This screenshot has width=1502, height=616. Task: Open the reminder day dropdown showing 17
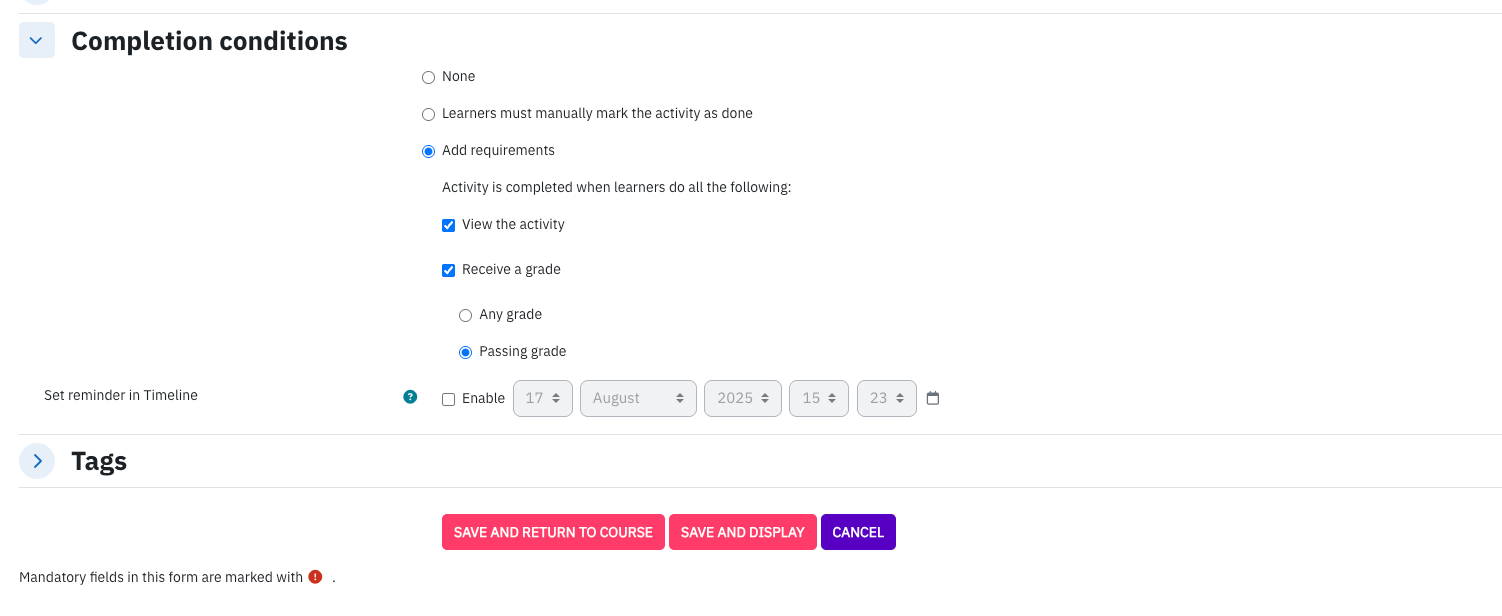pos(543,398)
